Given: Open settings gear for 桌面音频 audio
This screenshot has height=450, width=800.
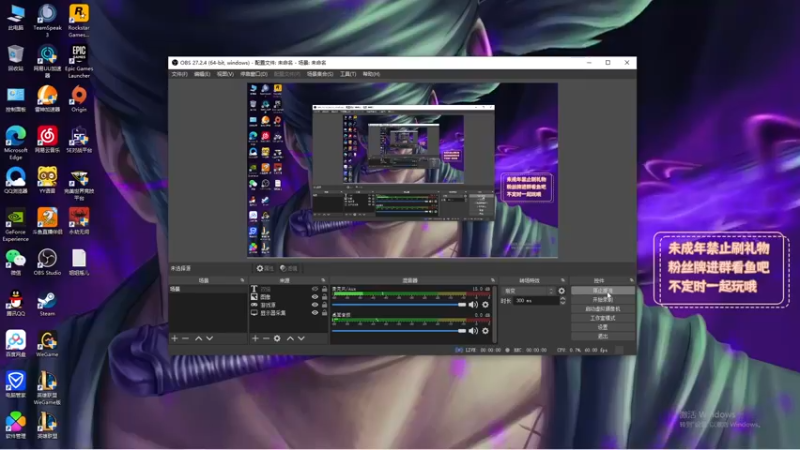Looking at the screenshot, I should click(485, 331).
